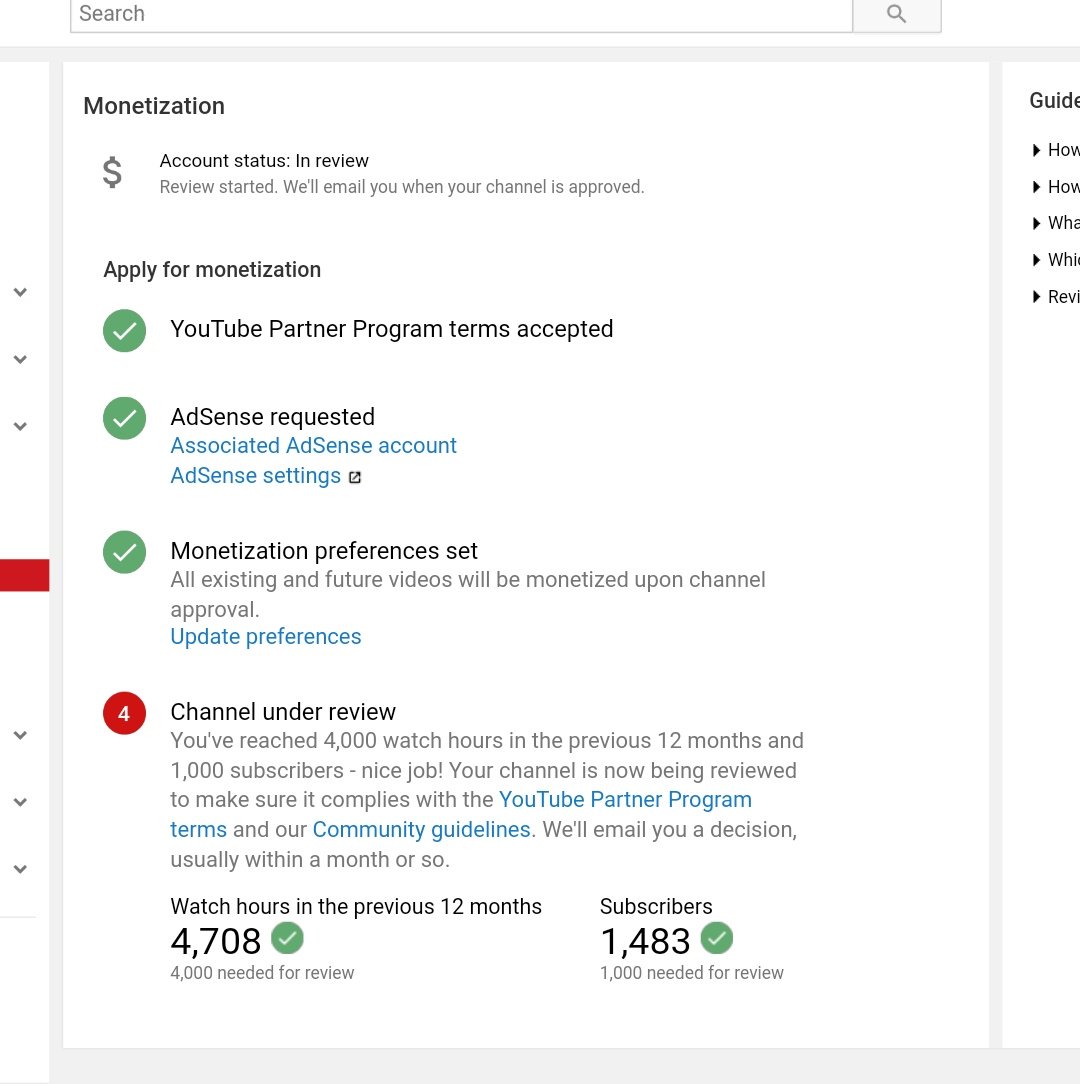Expand the Guide item starting with 'Revi'
Screen dimensions: 1080x1084
[1055, 297]
